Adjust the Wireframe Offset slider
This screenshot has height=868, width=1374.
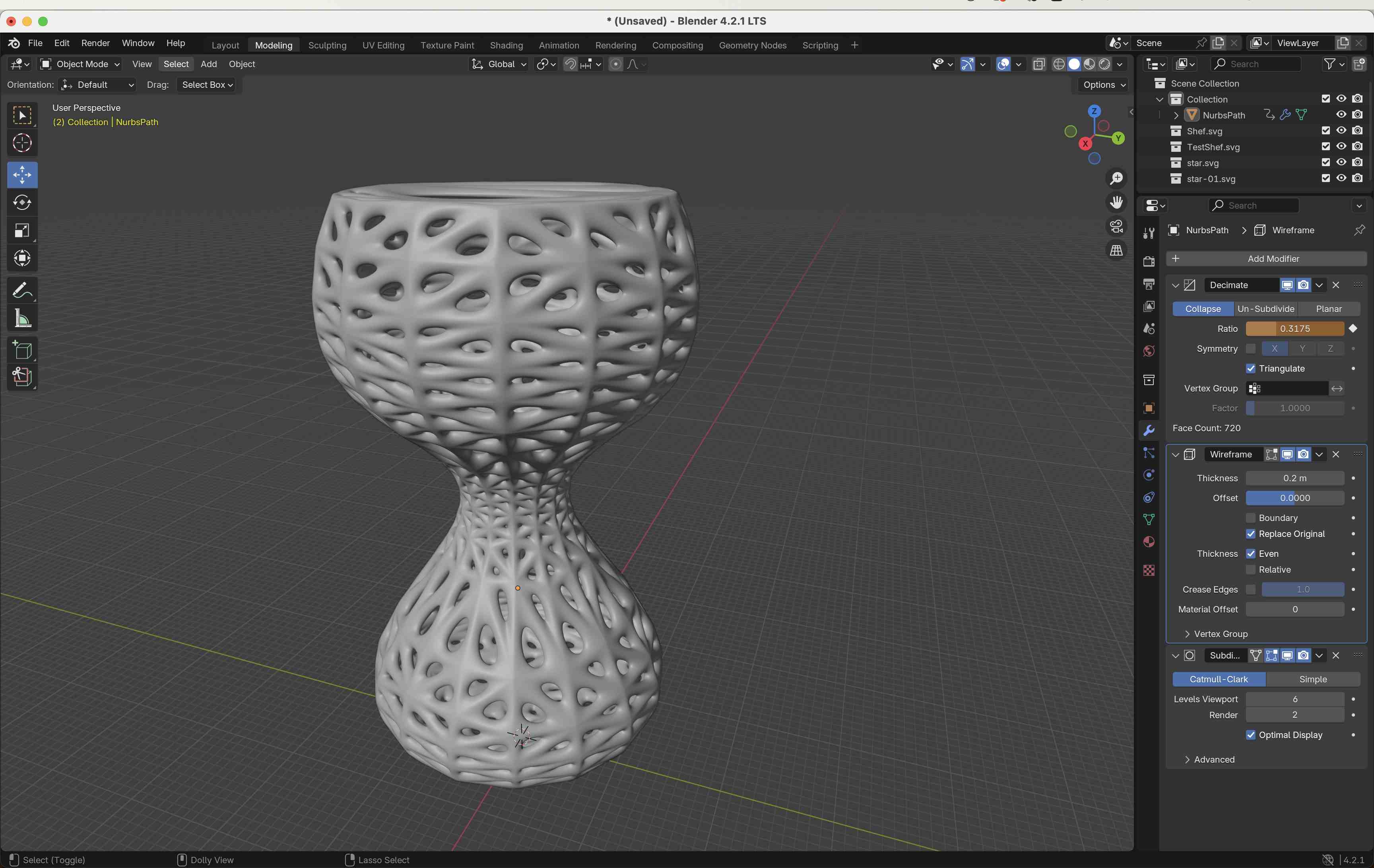(x=1295, y=498)
